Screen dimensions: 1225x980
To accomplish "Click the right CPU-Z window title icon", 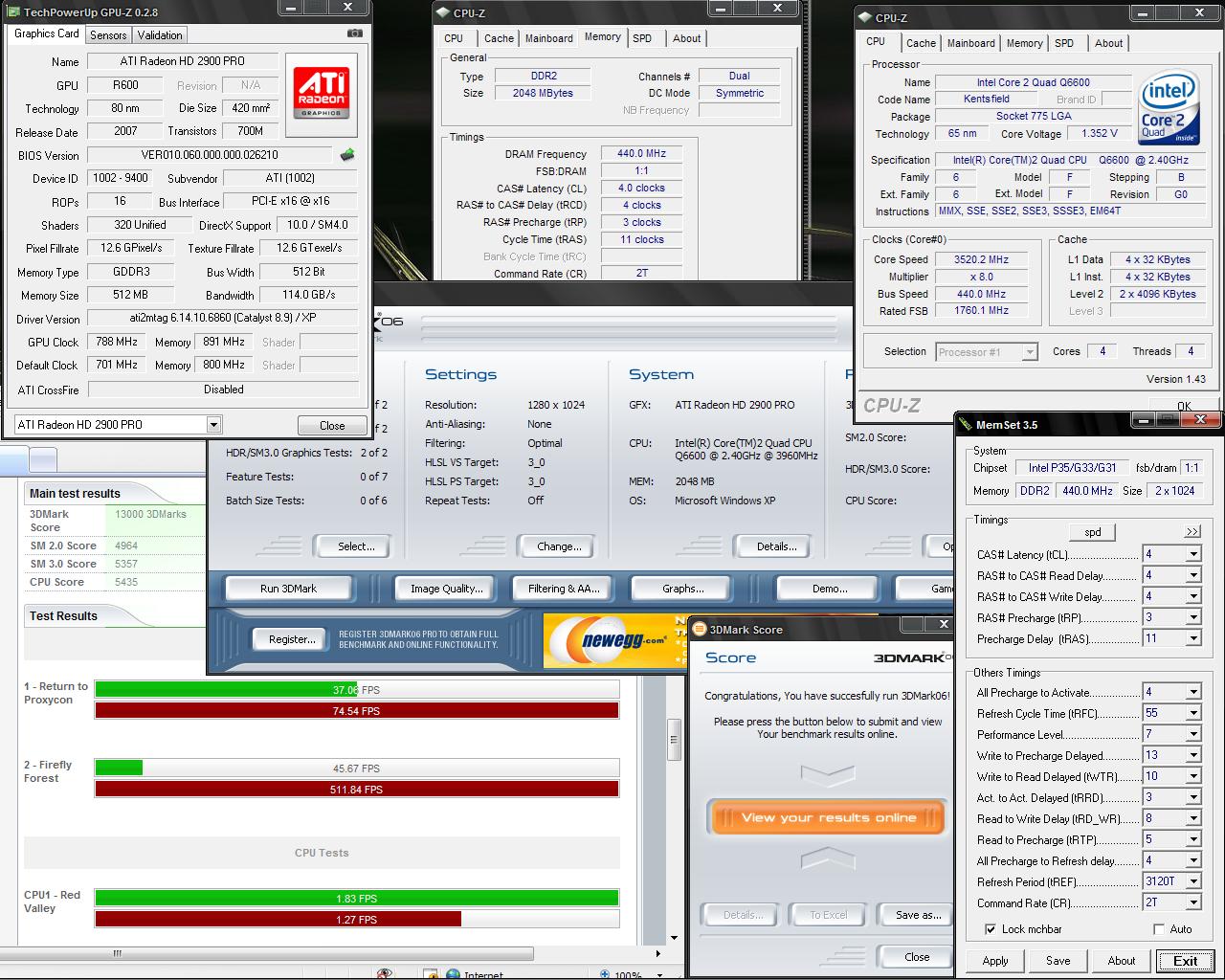I will click(865, 17).
